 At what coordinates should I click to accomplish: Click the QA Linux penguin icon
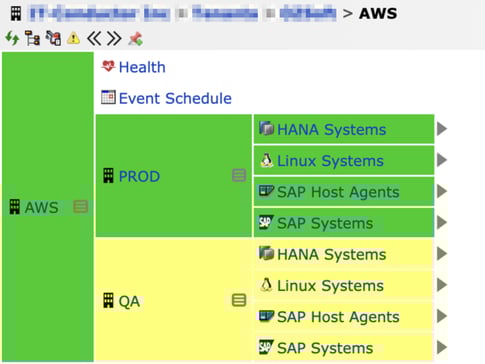(266, 285)
